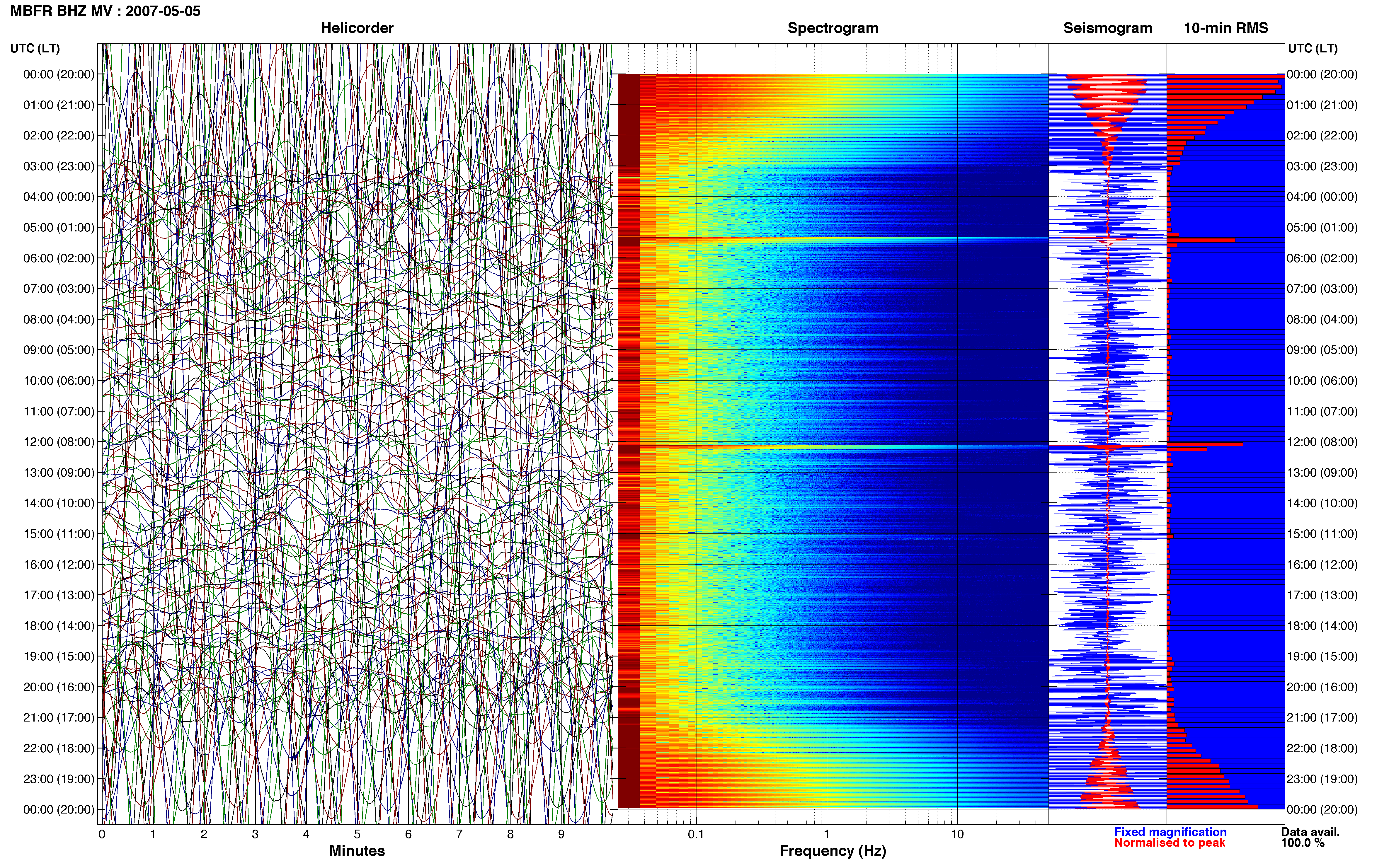Select the Seismogram panel heading

click(x=1108, y=28)
